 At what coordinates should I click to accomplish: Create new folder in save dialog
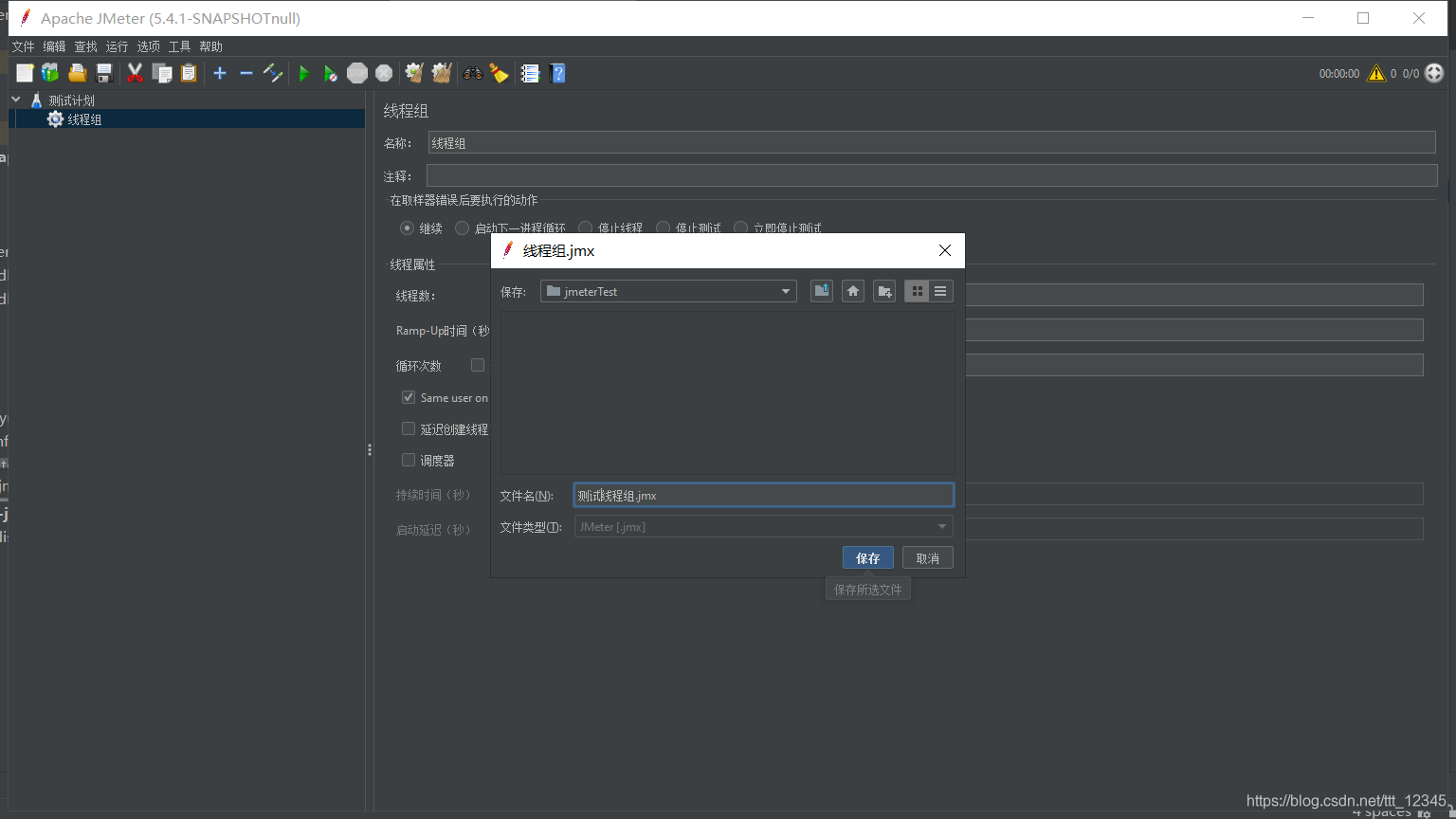tap(884, 291)
